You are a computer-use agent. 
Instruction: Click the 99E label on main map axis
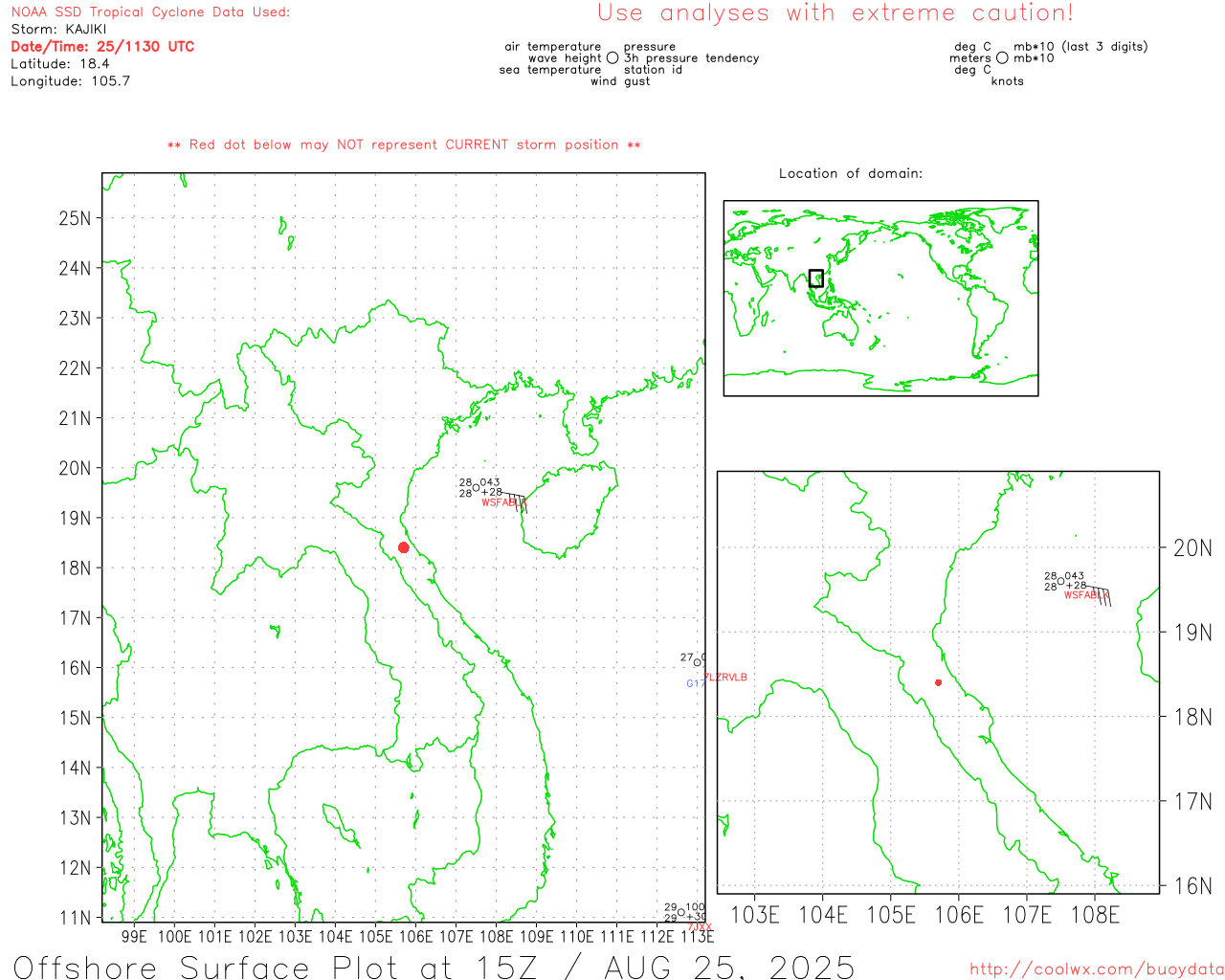point(135,937)
